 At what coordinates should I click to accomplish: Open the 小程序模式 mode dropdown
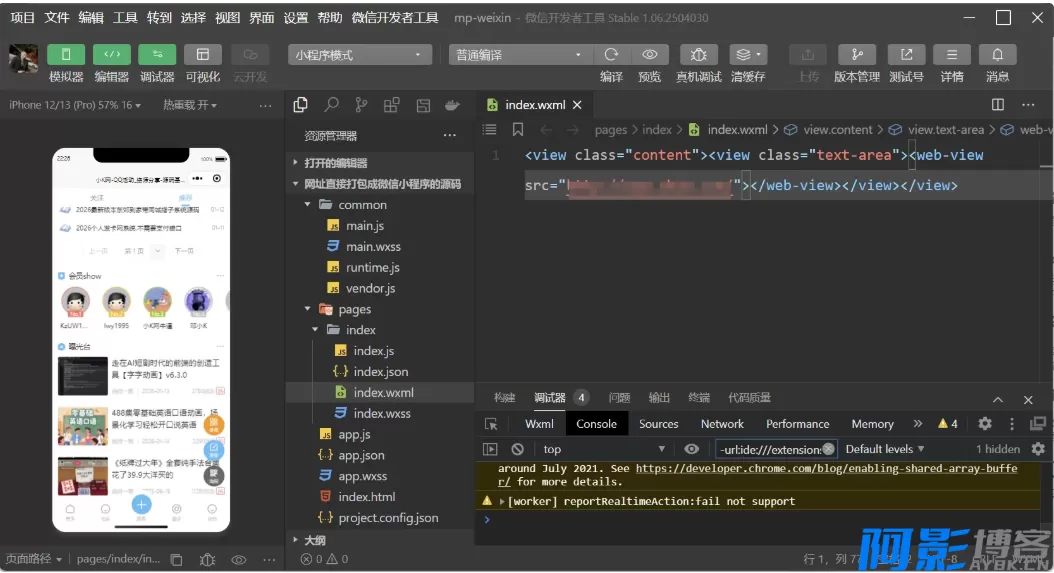[x=360, y=55]
